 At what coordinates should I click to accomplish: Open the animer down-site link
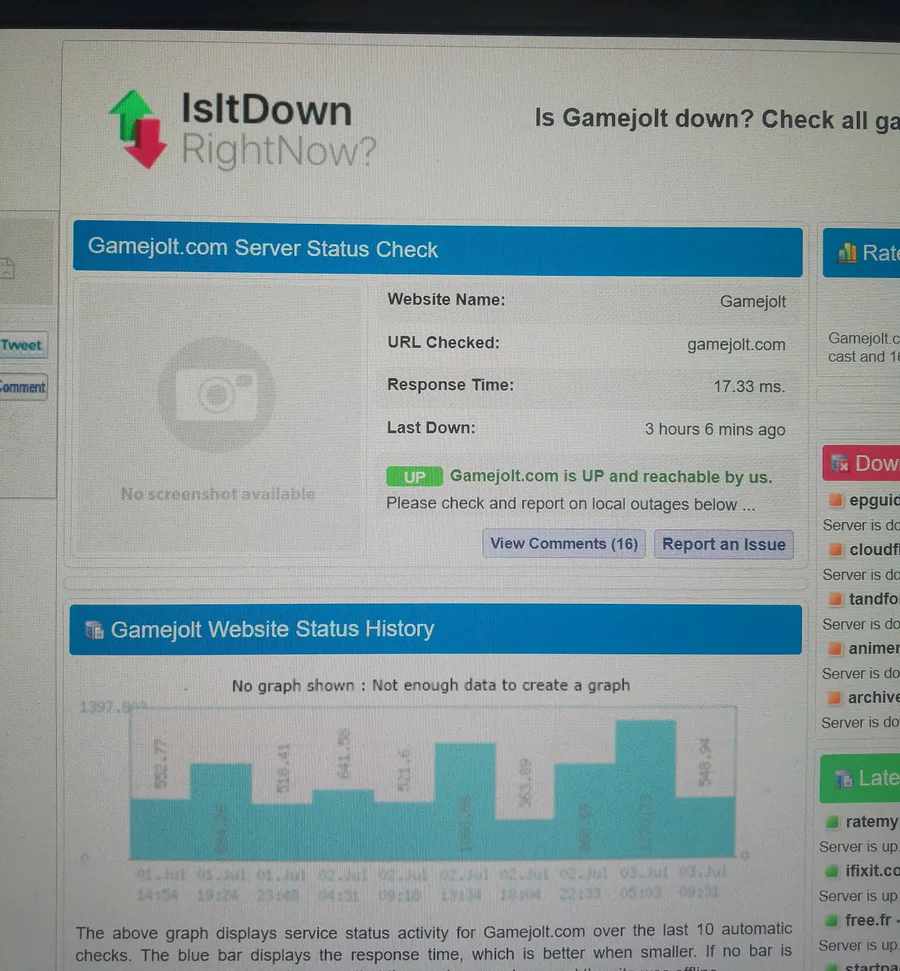pos(873,648)
